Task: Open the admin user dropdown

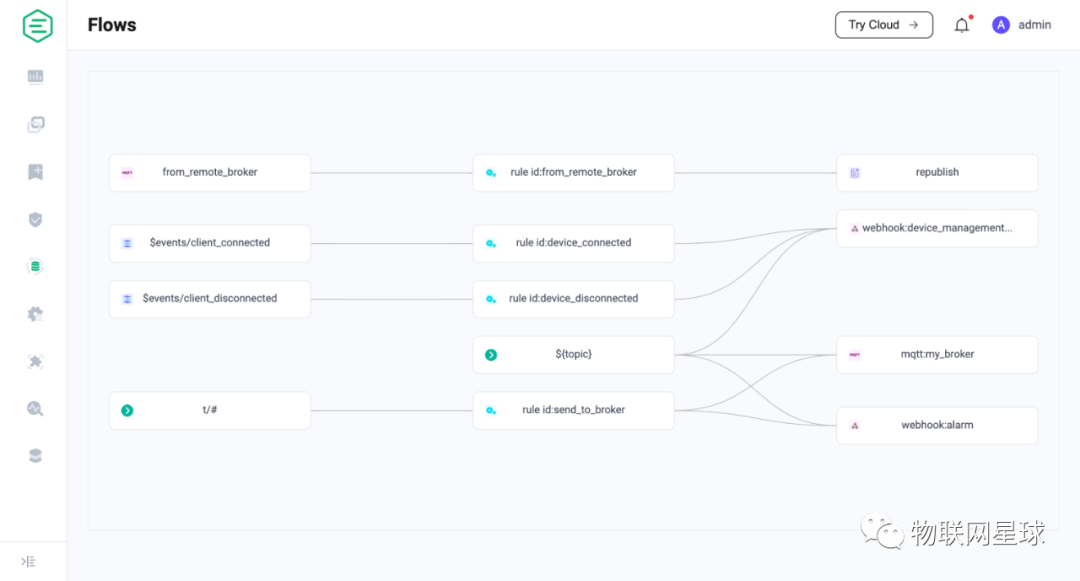Action: 1022,25
